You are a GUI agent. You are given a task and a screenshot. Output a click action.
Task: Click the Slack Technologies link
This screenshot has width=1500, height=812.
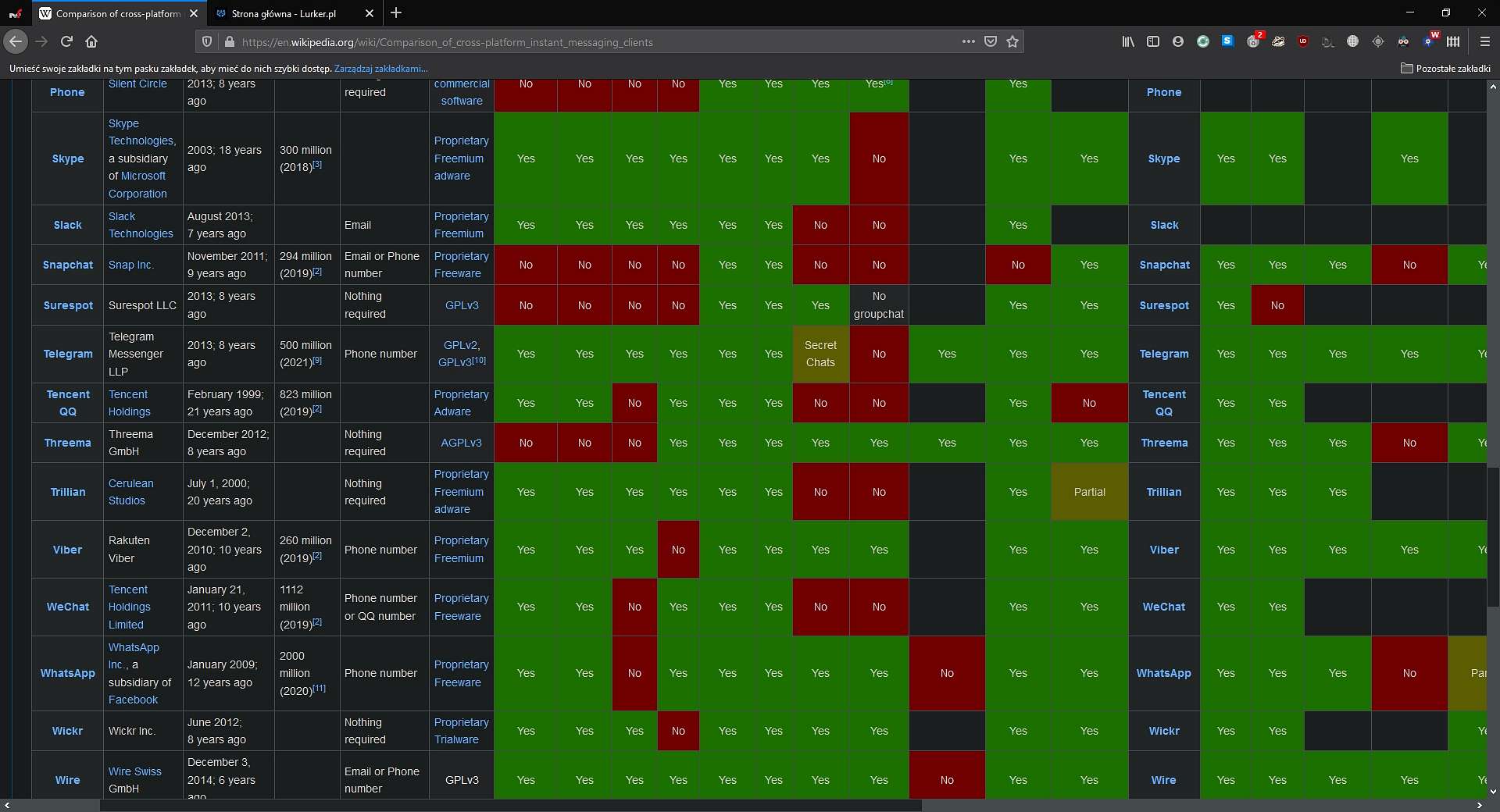click(x=141, y=225)
